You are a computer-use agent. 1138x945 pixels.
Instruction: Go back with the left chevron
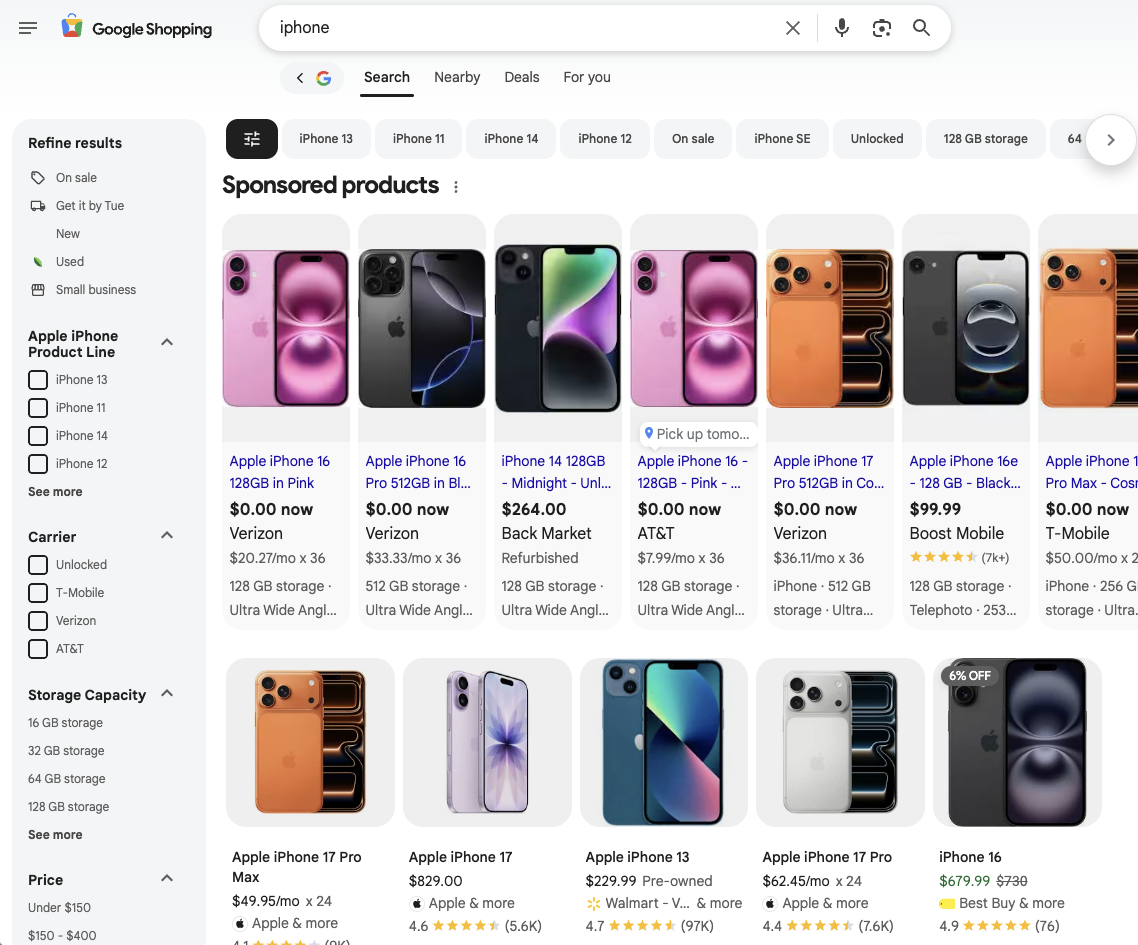click(300, 78)
